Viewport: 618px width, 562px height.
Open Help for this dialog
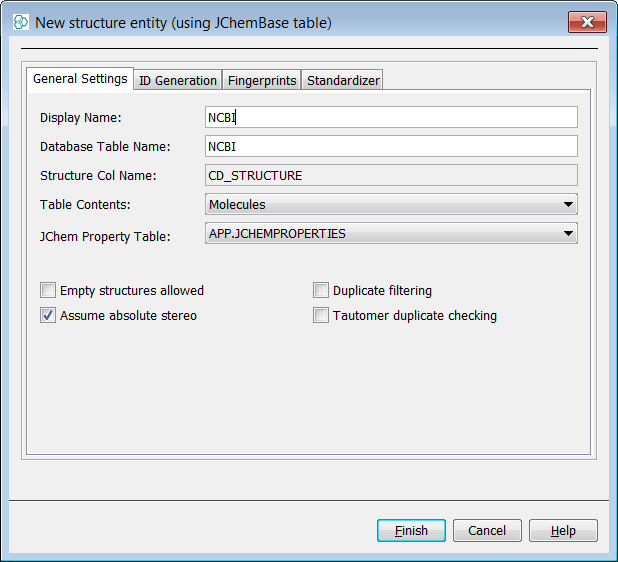coord(563,531)
